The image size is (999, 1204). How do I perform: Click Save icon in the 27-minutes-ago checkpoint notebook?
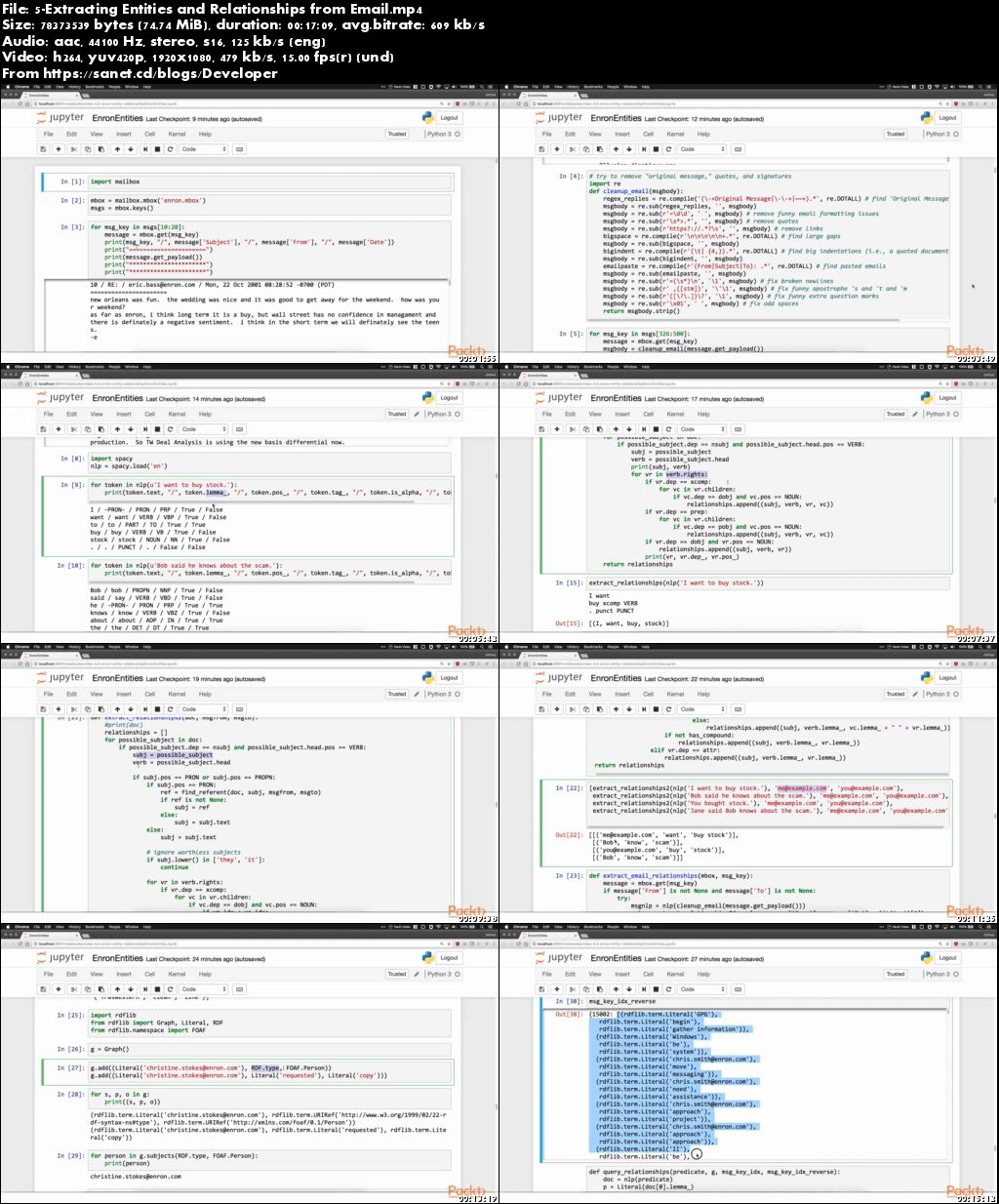pyautogui.click(x=541, y=989)
